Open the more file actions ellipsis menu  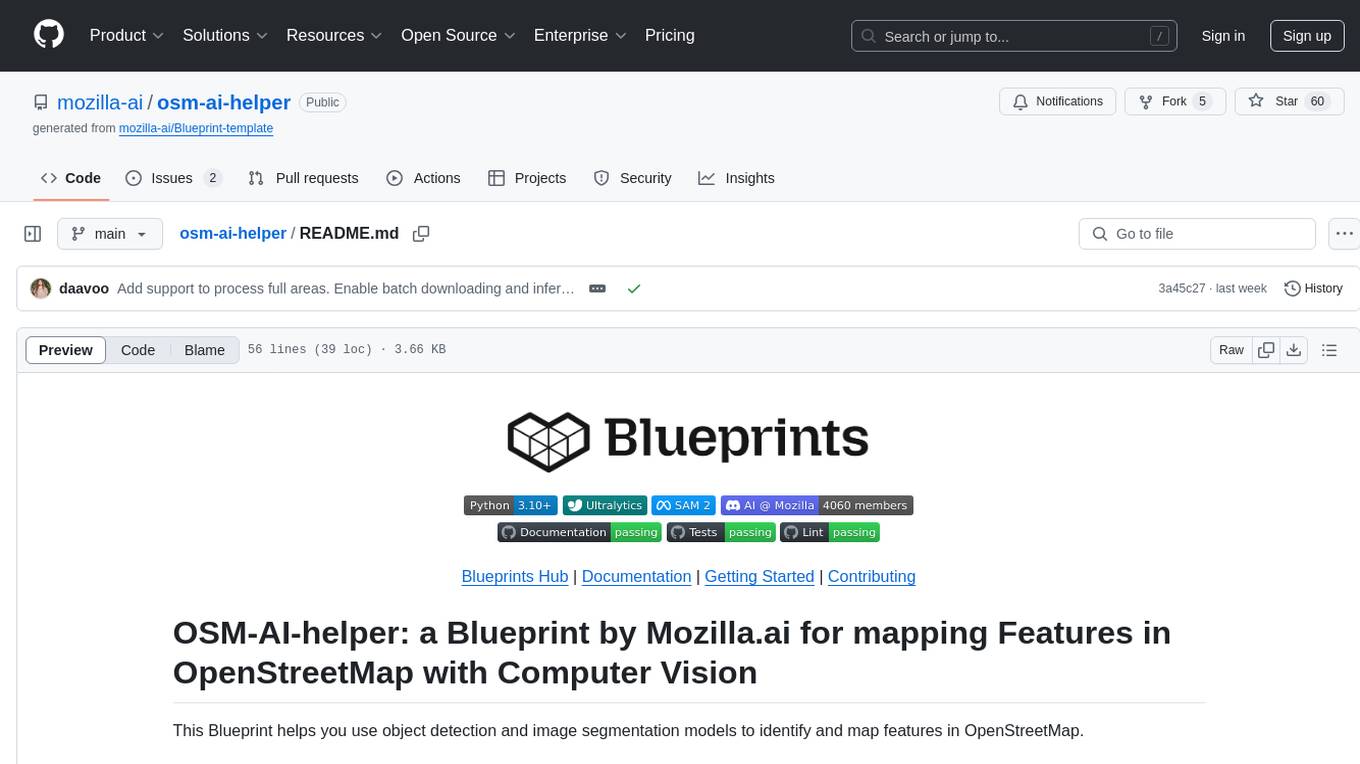tap(1344, 234)
